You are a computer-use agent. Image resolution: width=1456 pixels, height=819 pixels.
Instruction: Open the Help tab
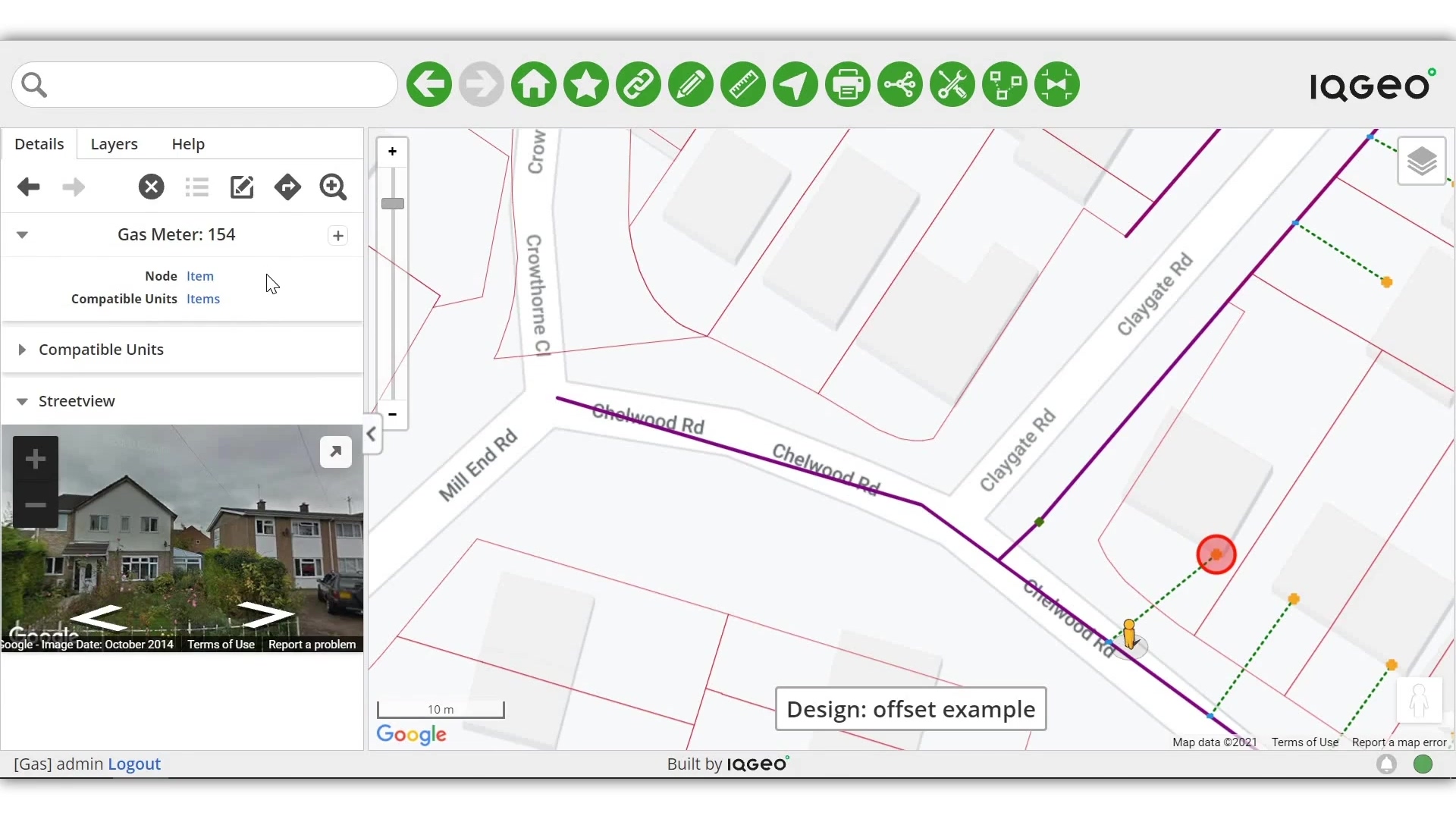(188, 144)
